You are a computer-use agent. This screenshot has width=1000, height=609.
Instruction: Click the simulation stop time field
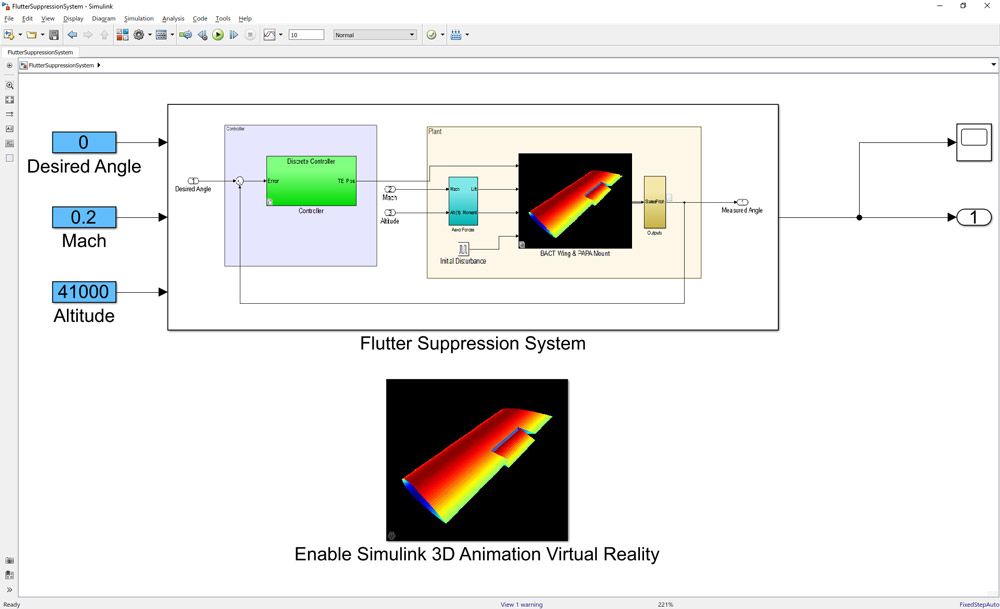tap(304, 34)
